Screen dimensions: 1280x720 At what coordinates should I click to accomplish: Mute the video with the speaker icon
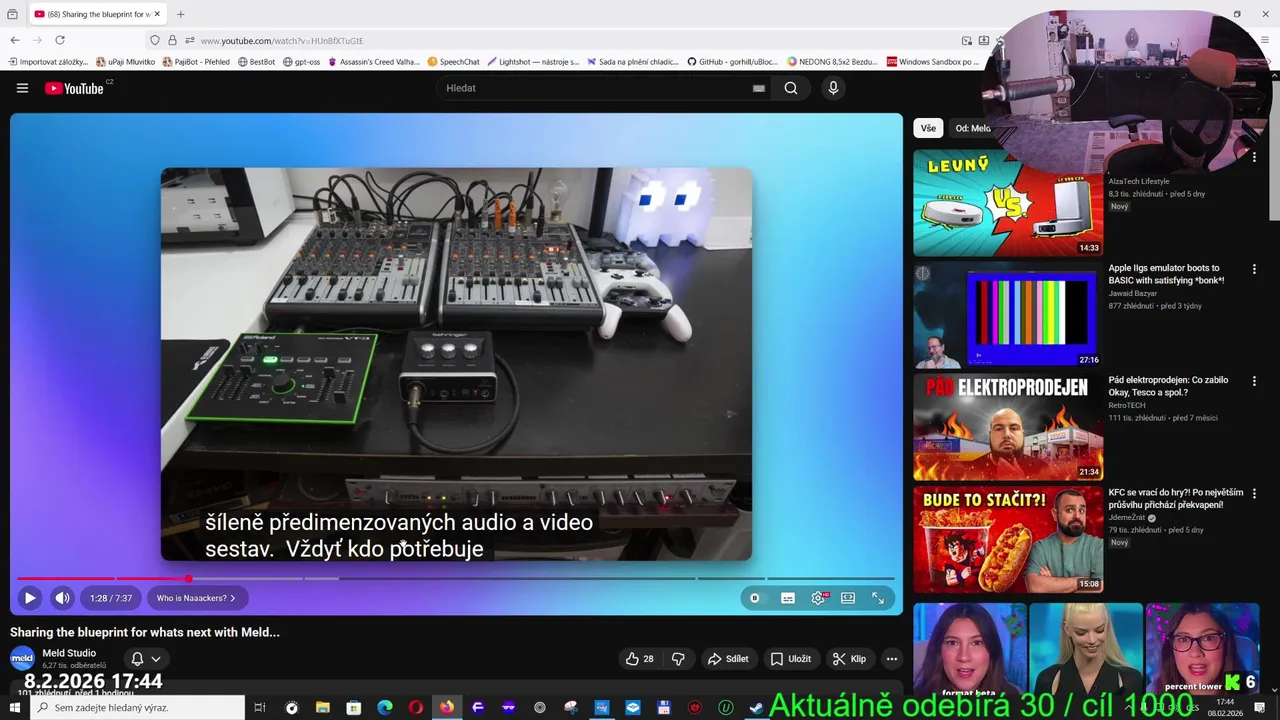62,598
